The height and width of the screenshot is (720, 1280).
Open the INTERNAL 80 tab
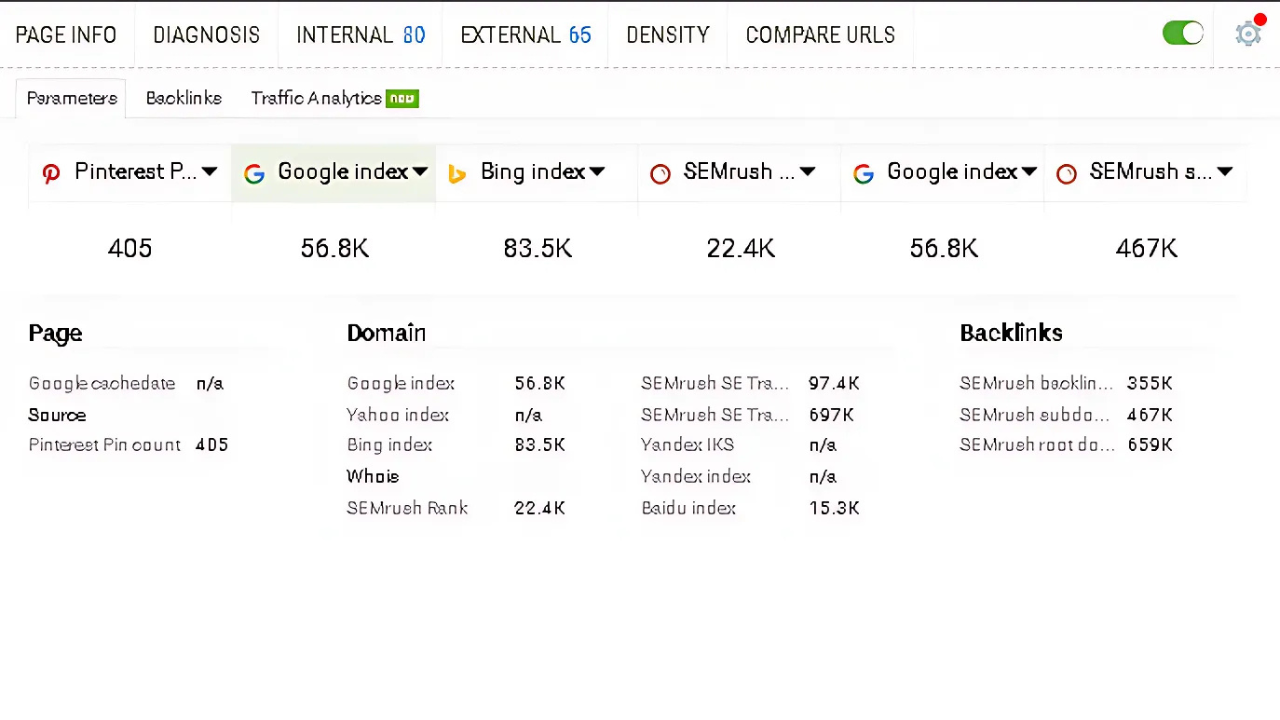coord(361,35)
